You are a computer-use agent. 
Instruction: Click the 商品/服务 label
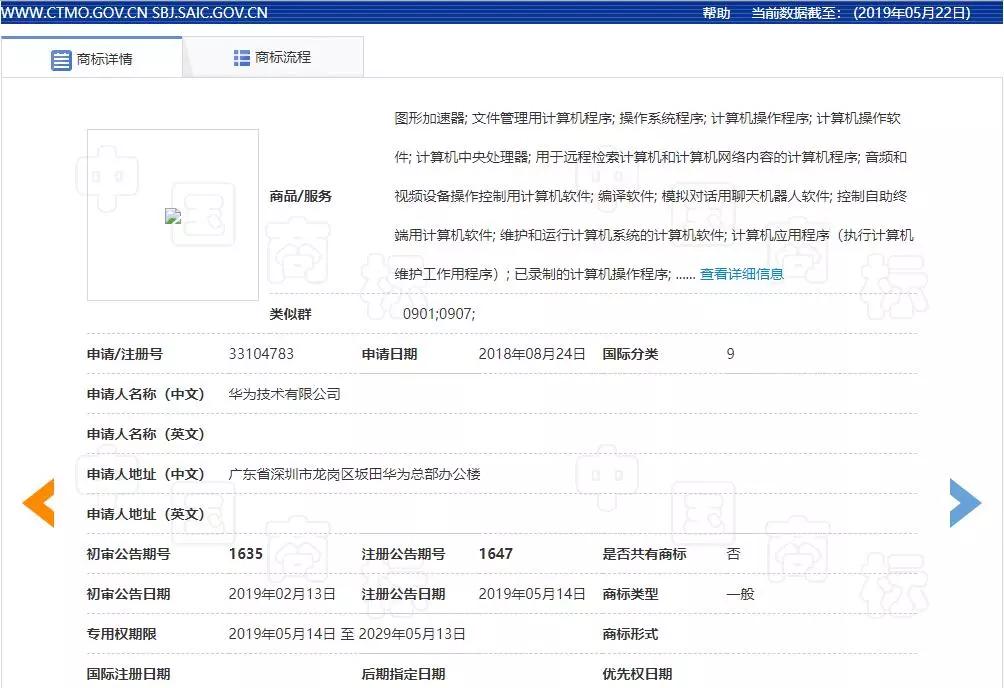[x=300, y=196]
